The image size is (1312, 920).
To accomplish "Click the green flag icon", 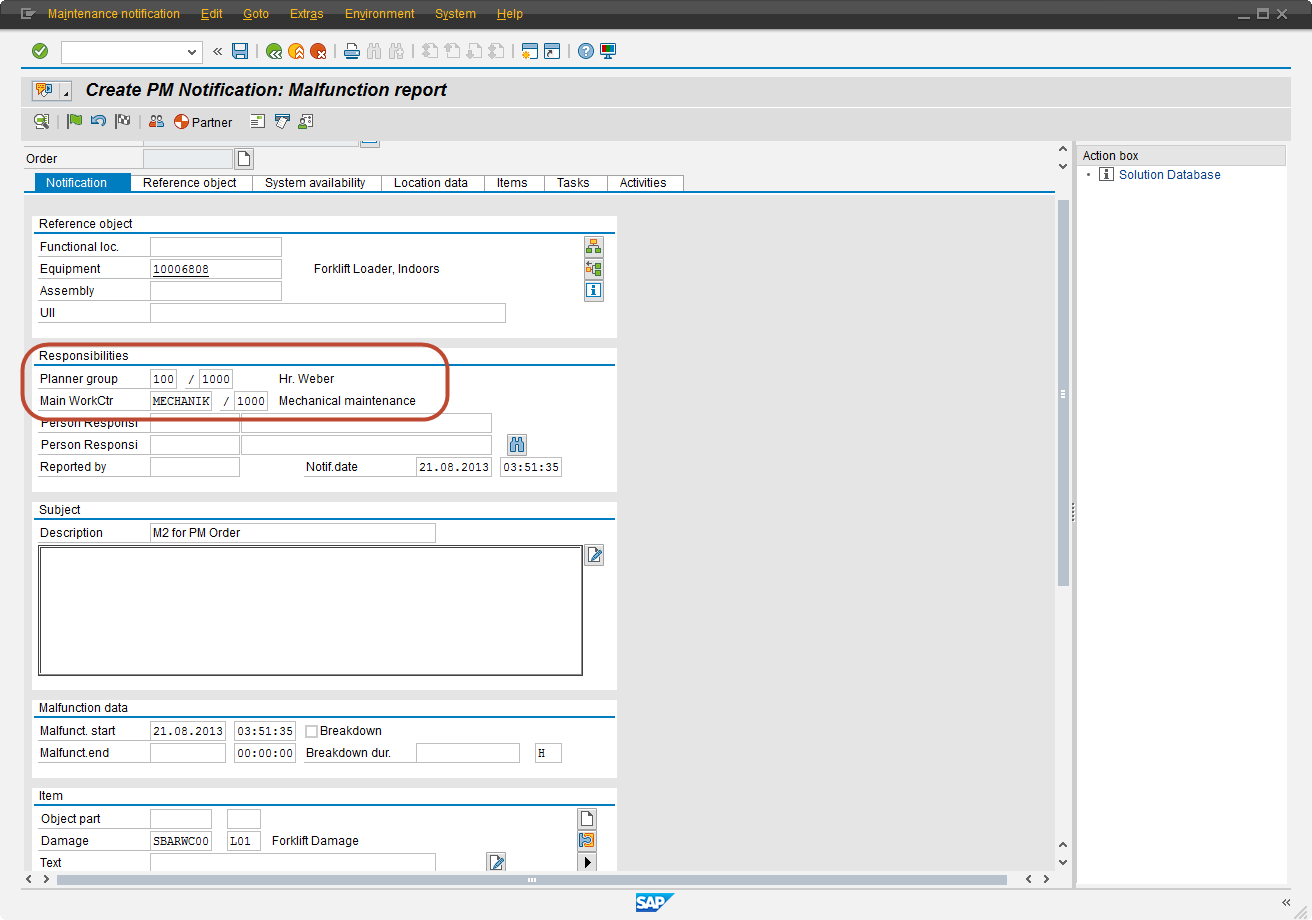I will tap(75, 122).
